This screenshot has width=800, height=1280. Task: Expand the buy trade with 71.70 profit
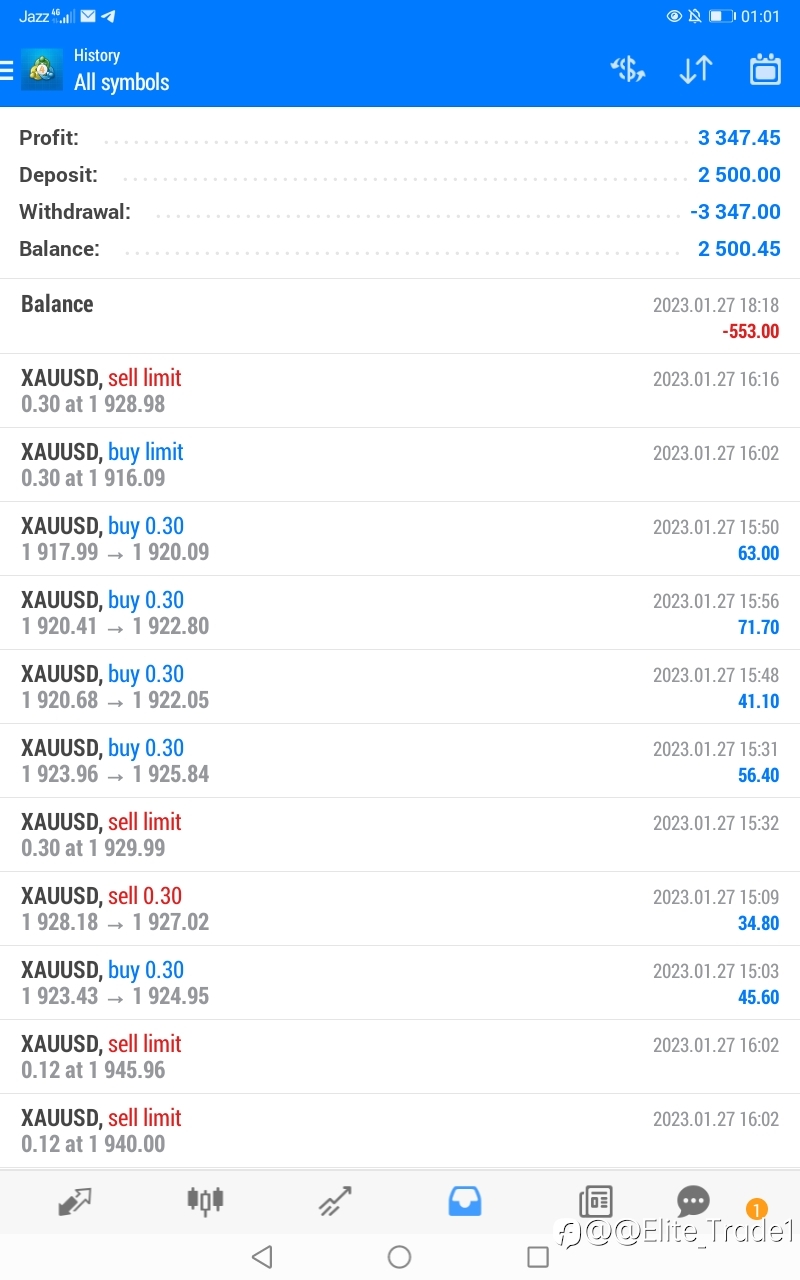click(400, 613)
